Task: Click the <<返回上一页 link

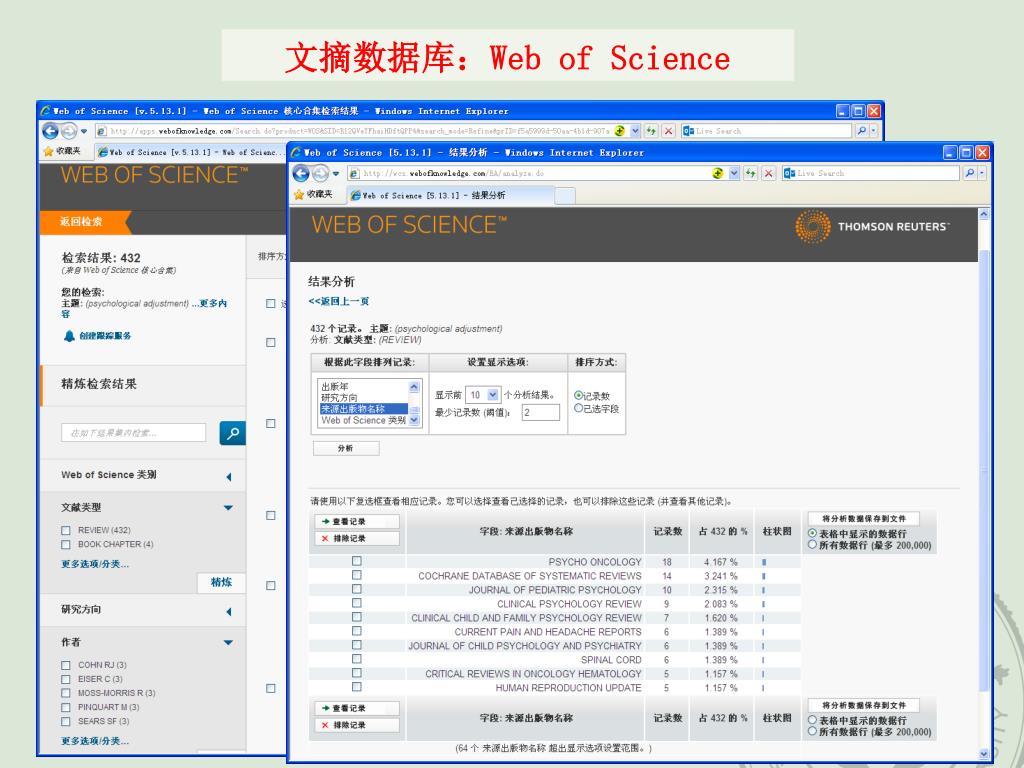Action: (339, 302)
